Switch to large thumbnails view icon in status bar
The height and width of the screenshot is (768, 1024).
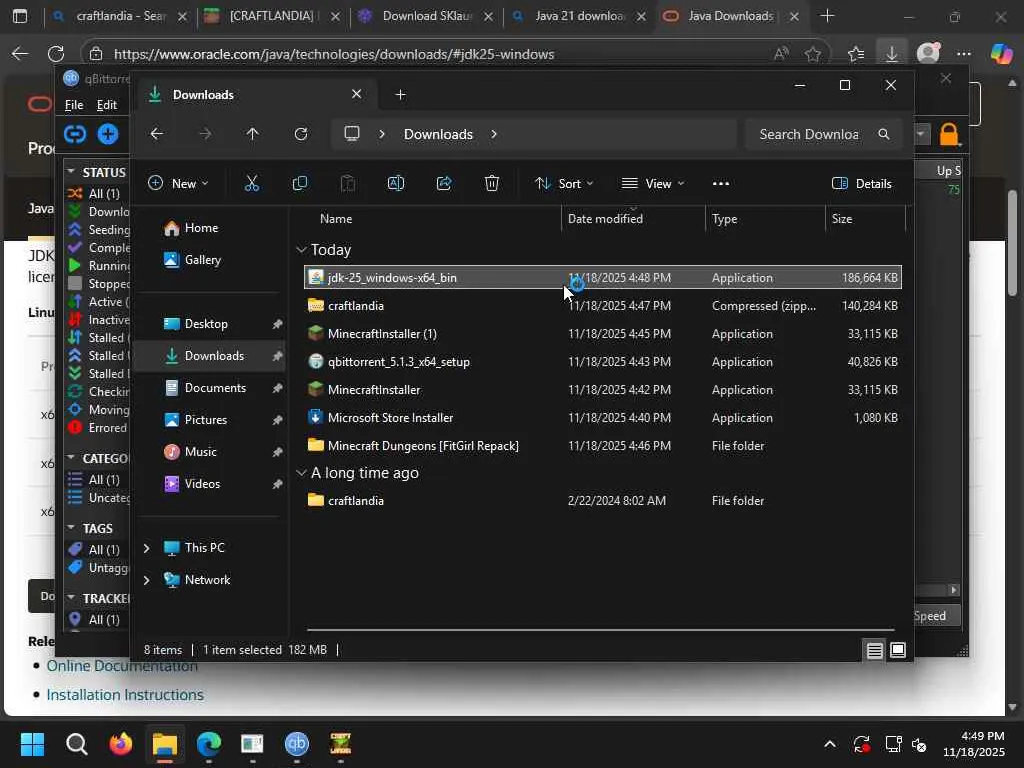point(898,650)
